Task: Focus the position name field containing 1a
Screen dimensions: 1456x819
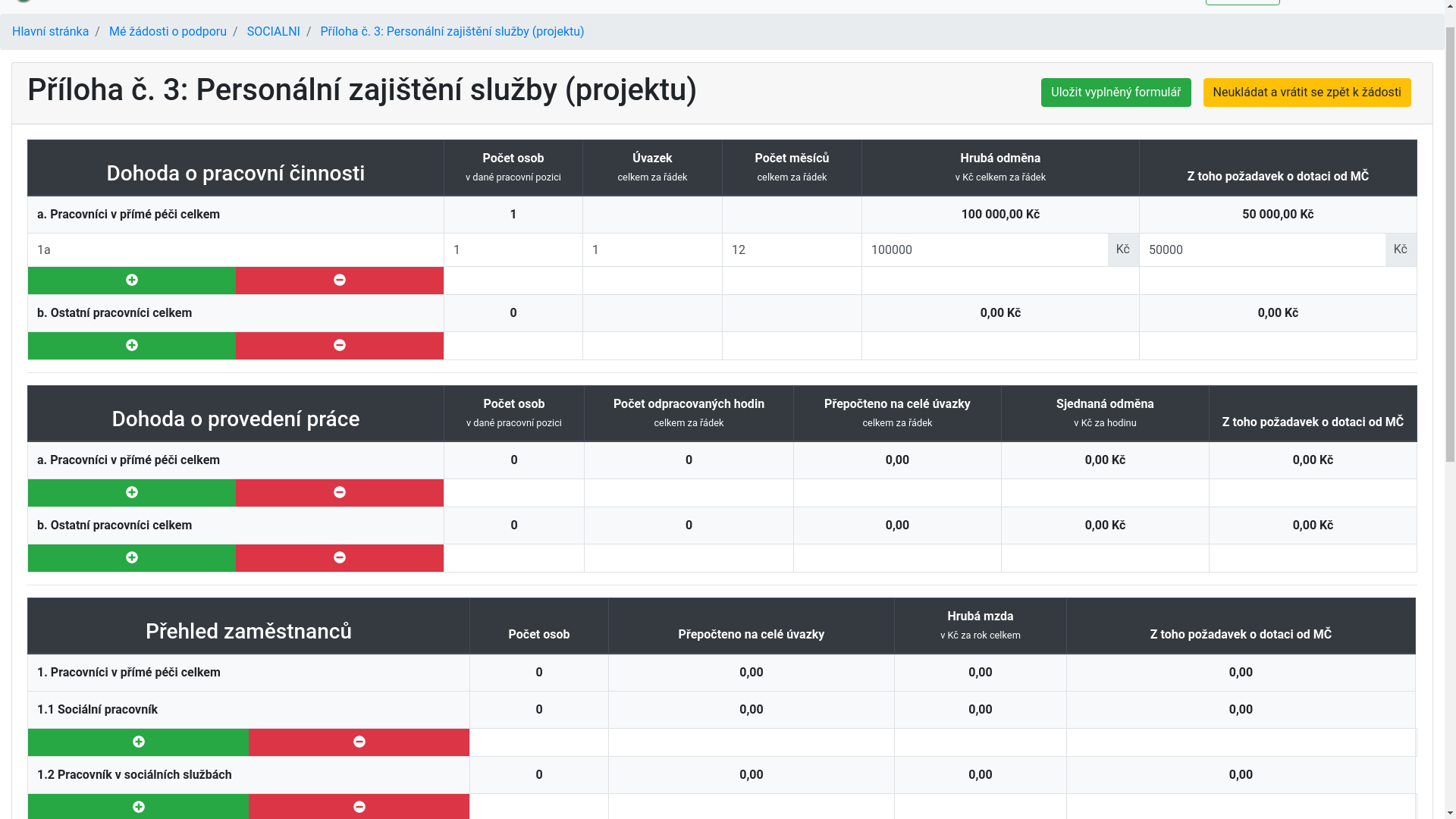Action: 235,250
